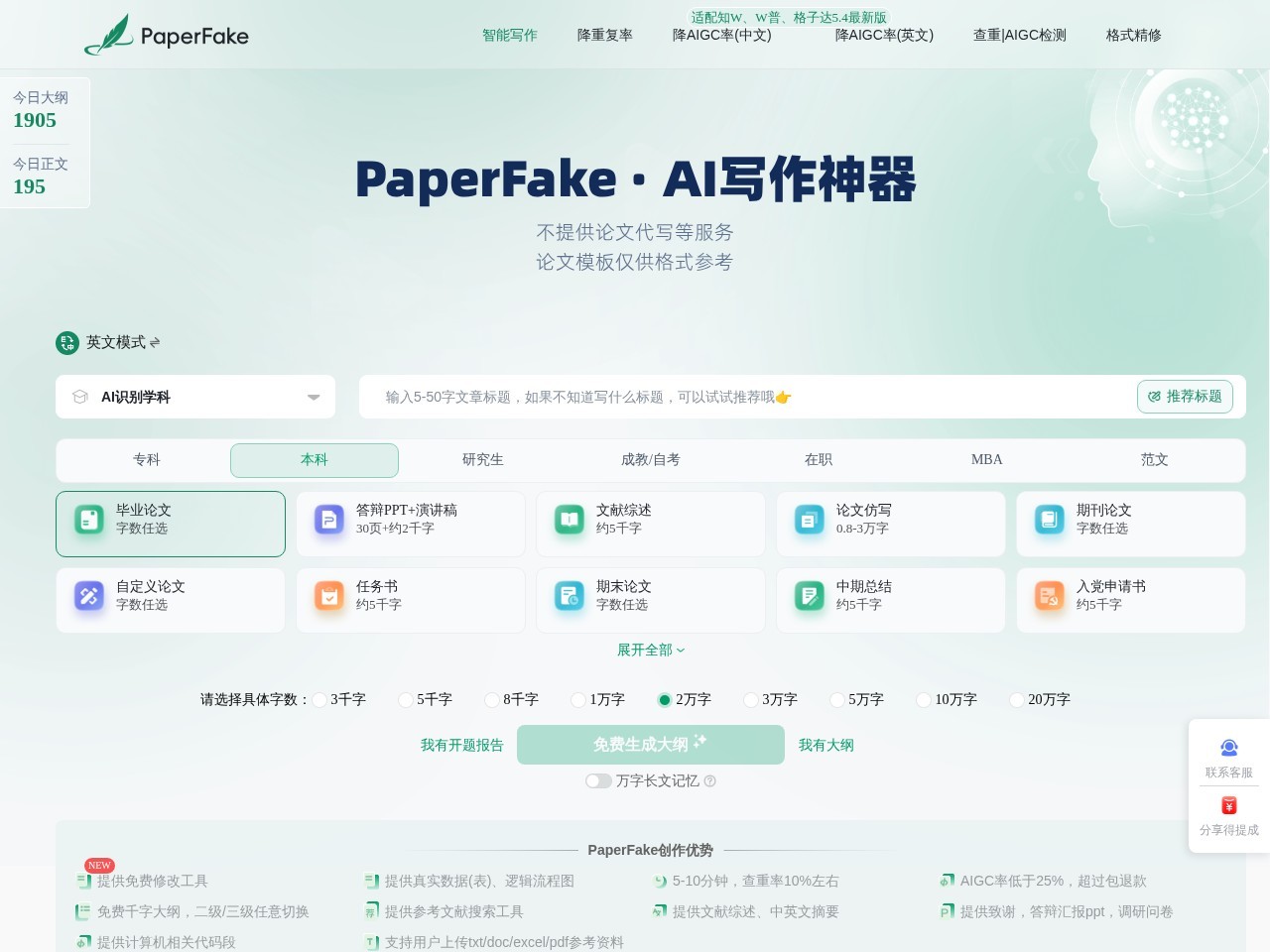The height and width of the screenshot is (952, 1270).
Task: Click the icon beside 提供致谢，答辩汇报ppt
Action: 948,911
